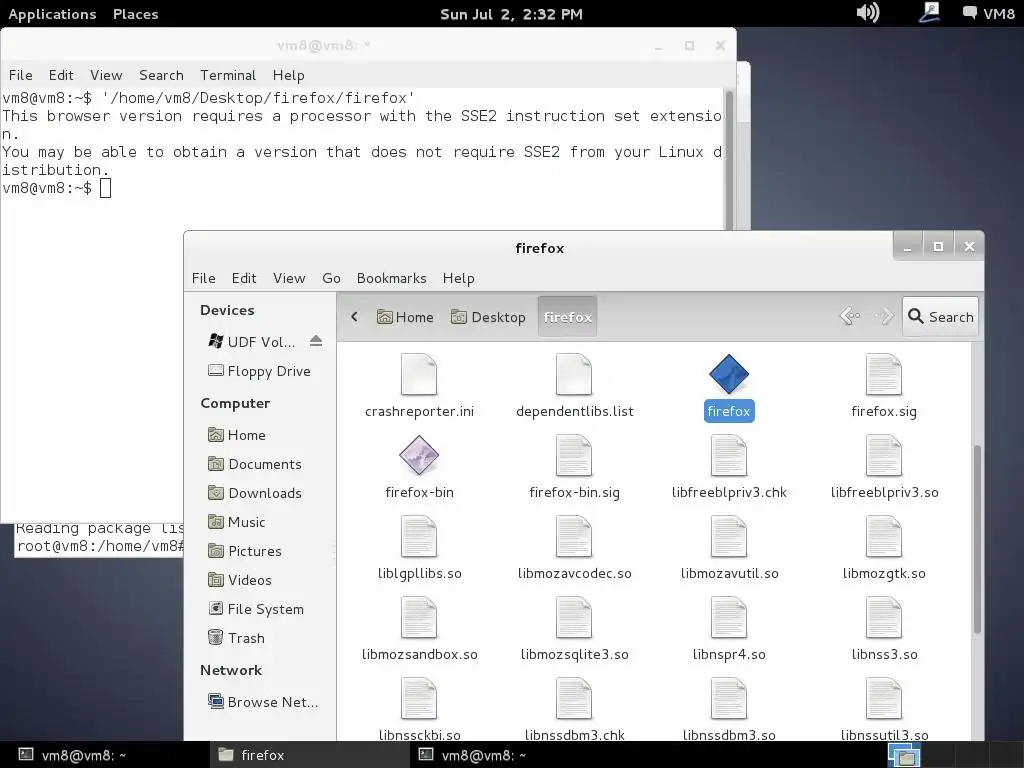Open the View menu in file manager

pos(289,278)
